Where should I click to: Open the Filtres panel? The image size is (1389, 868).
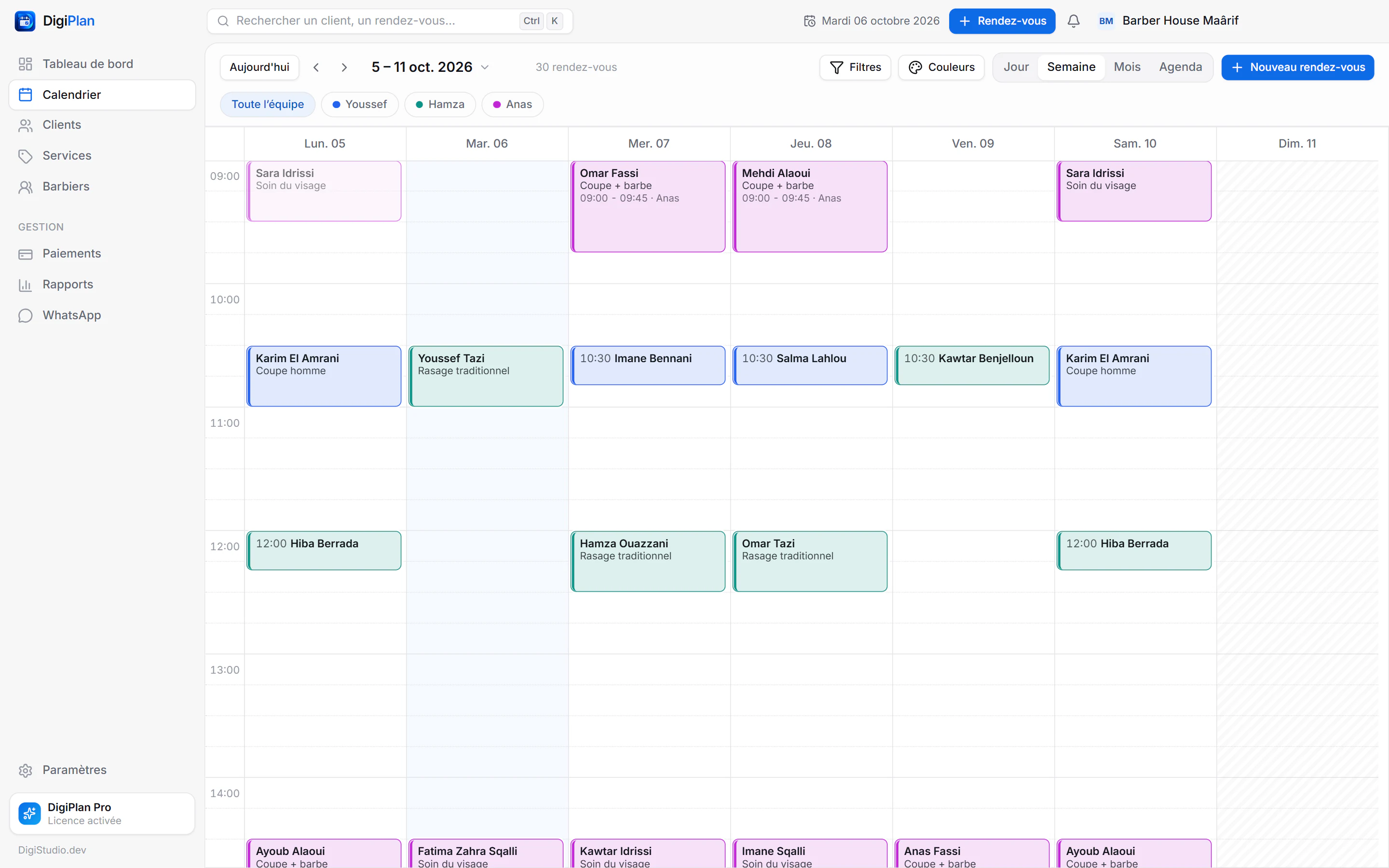(855, 67)
